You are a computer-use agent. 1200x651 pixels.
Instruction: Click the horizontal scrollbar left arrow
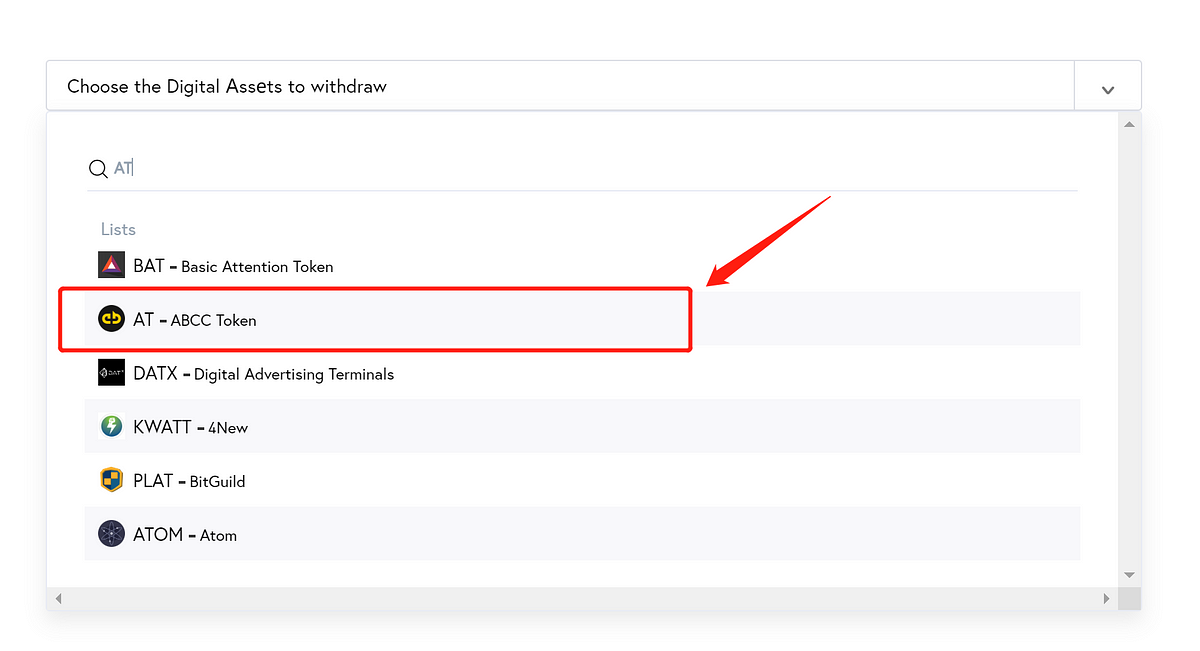coord(58,598)
